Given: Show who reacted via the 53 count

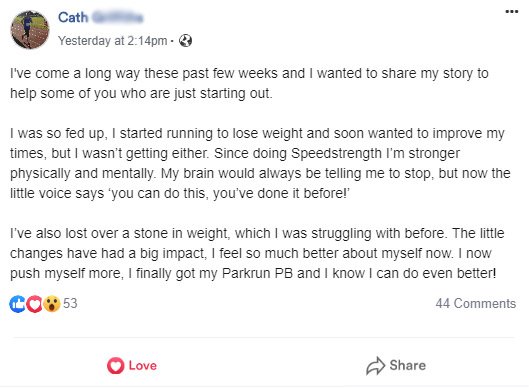Looking at the screenshot, I should pyautogui.click(x=70, y=303).
